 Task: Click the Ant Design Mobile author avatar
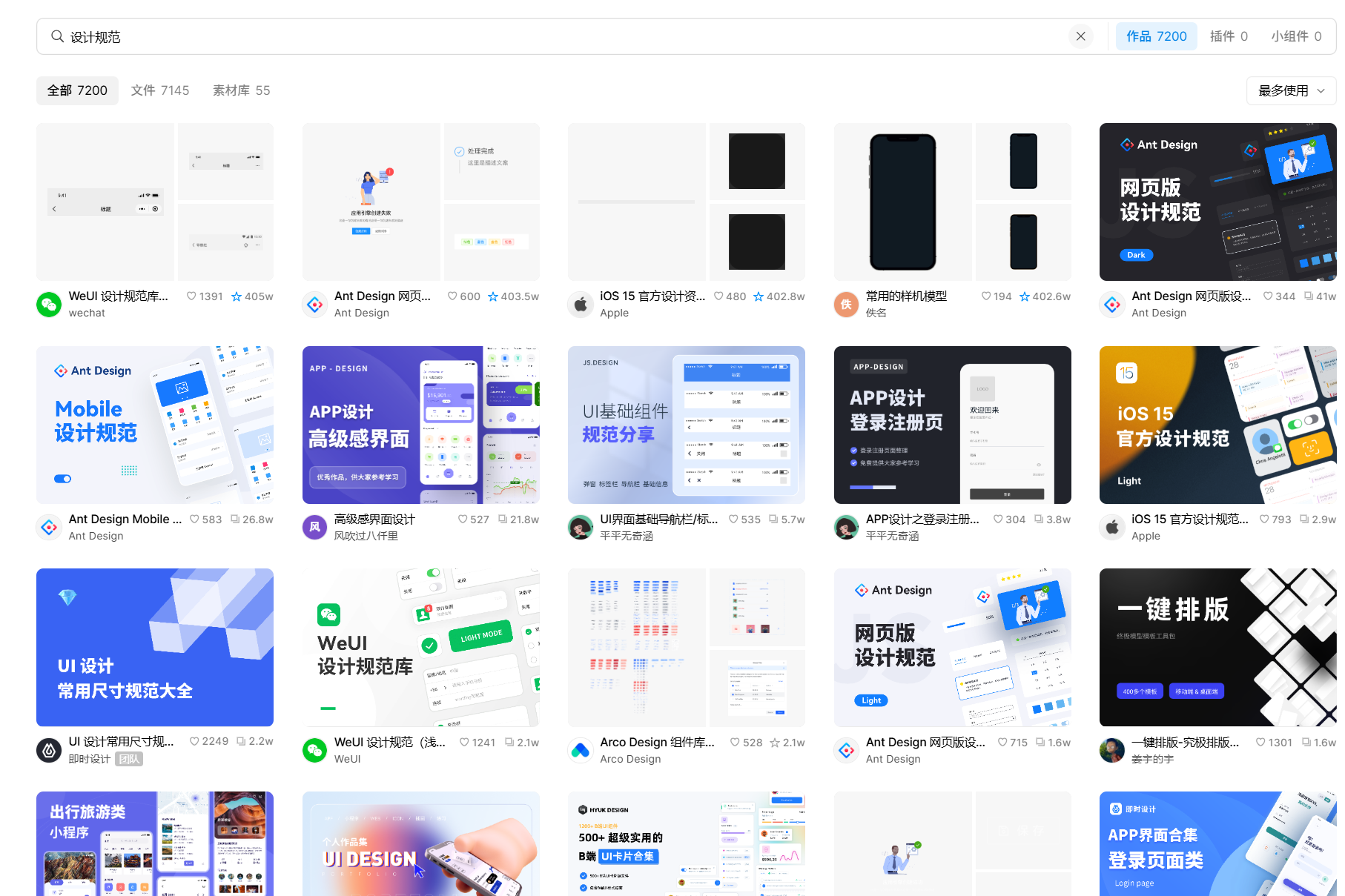(x=49, y=527)
